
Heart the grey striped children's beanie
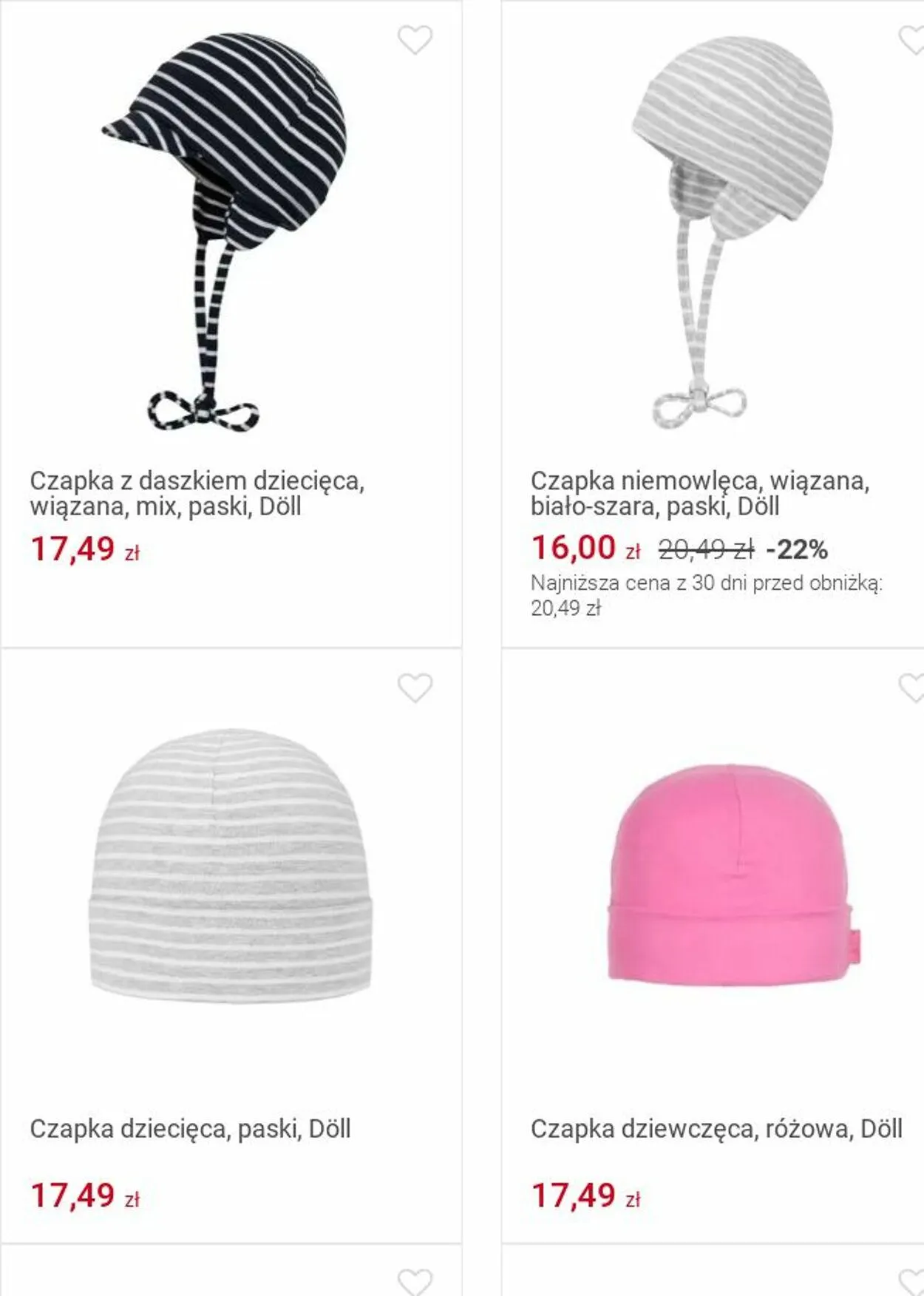pyautogui.click(x=415, y=688)
